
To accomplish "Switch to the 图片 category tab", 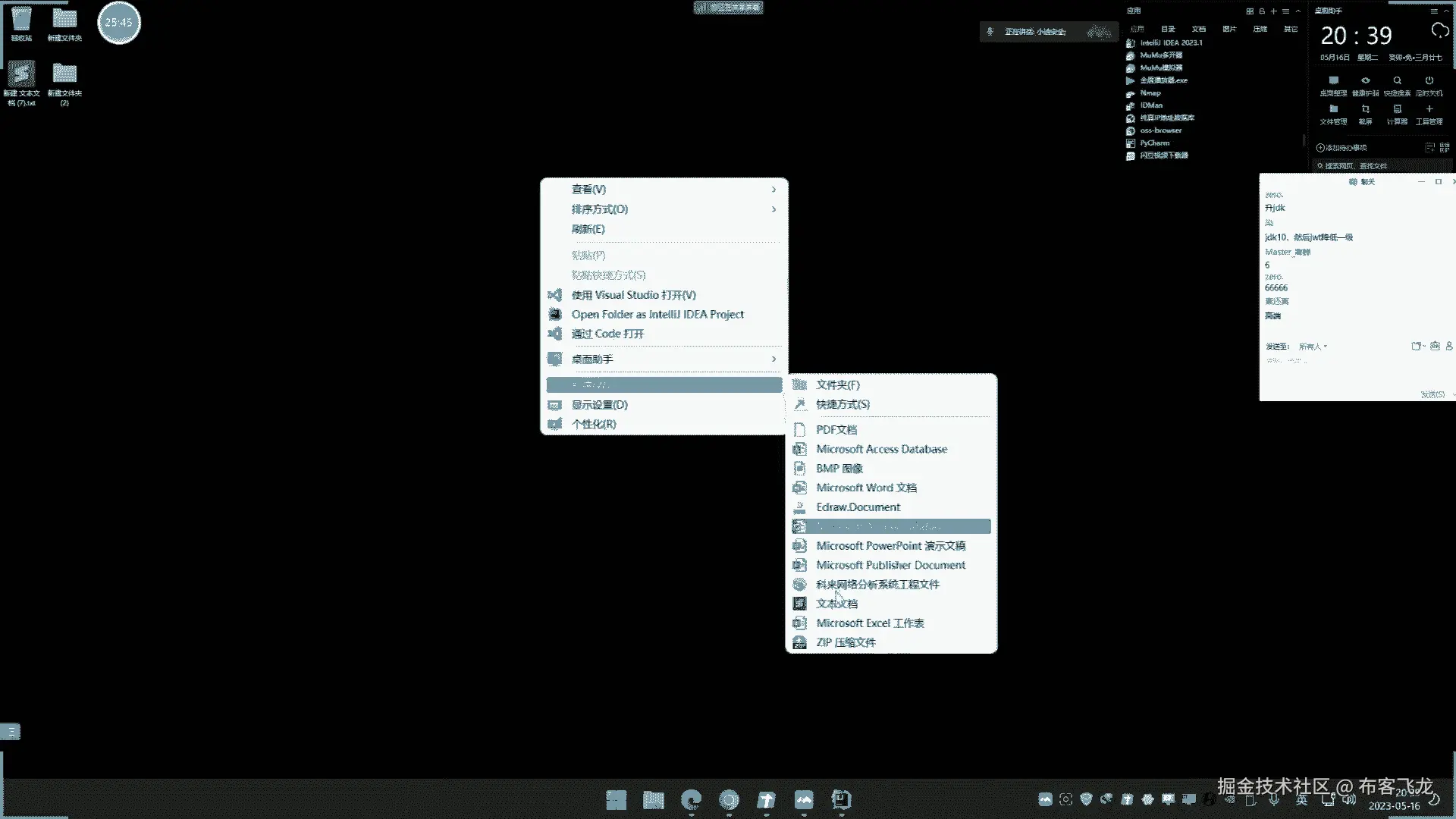I will click(x=1229, y=29).
